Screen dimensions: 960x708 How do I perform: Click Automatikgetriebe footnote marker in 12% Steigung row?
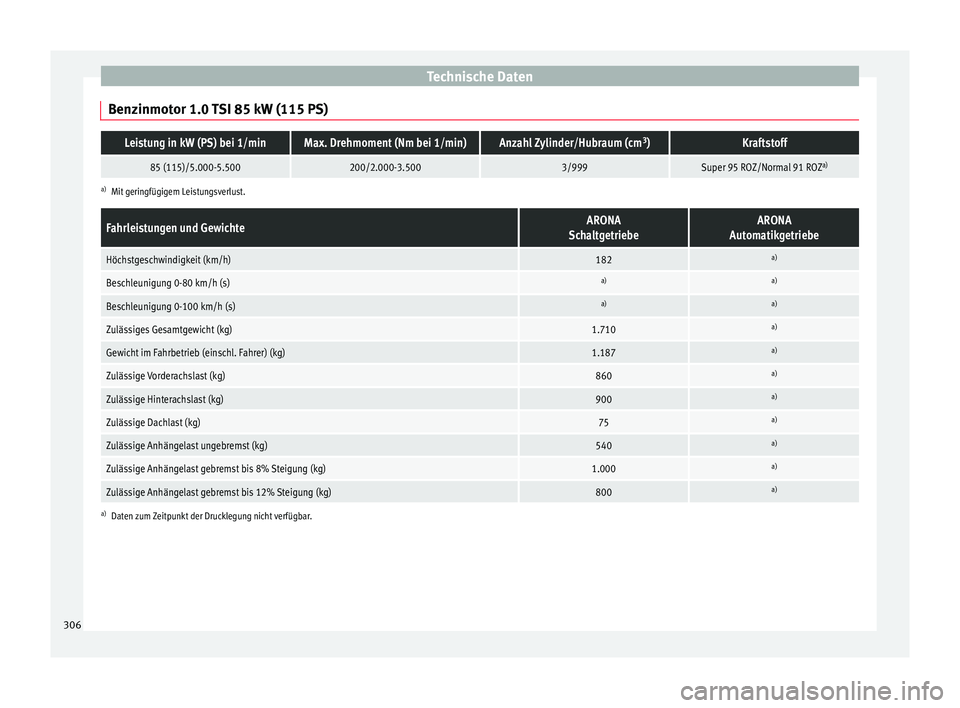[x=774, y=490]
